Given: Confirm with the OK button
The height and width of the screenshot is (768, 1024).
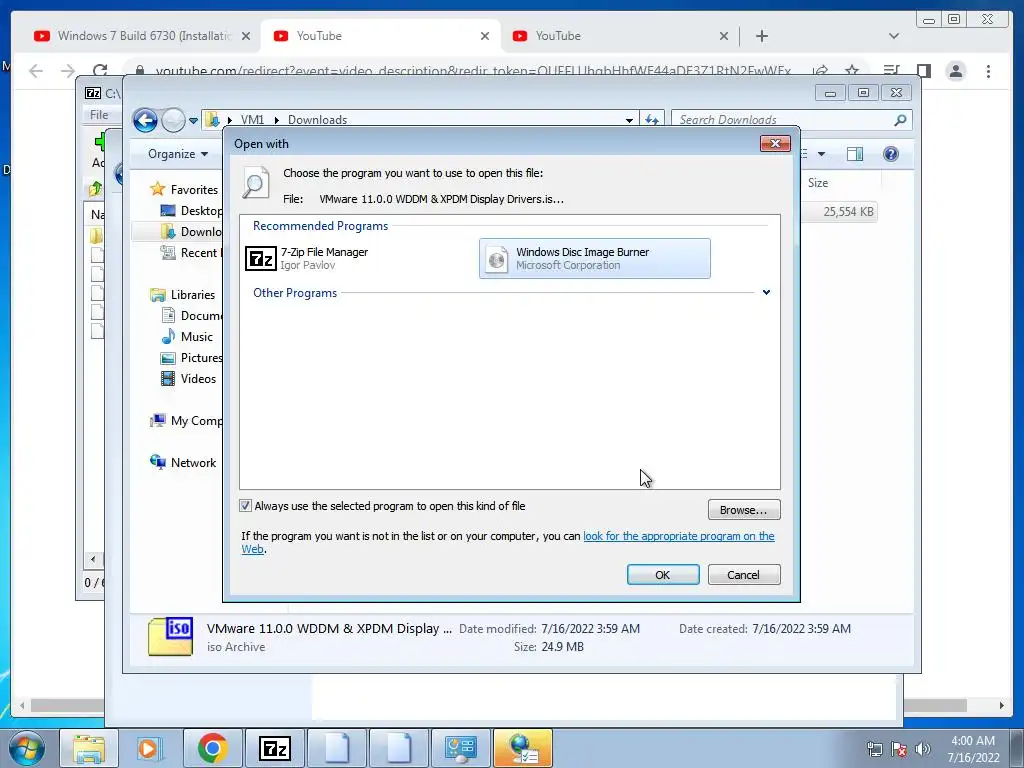Looking at the screenshot, I should (663, 575).
